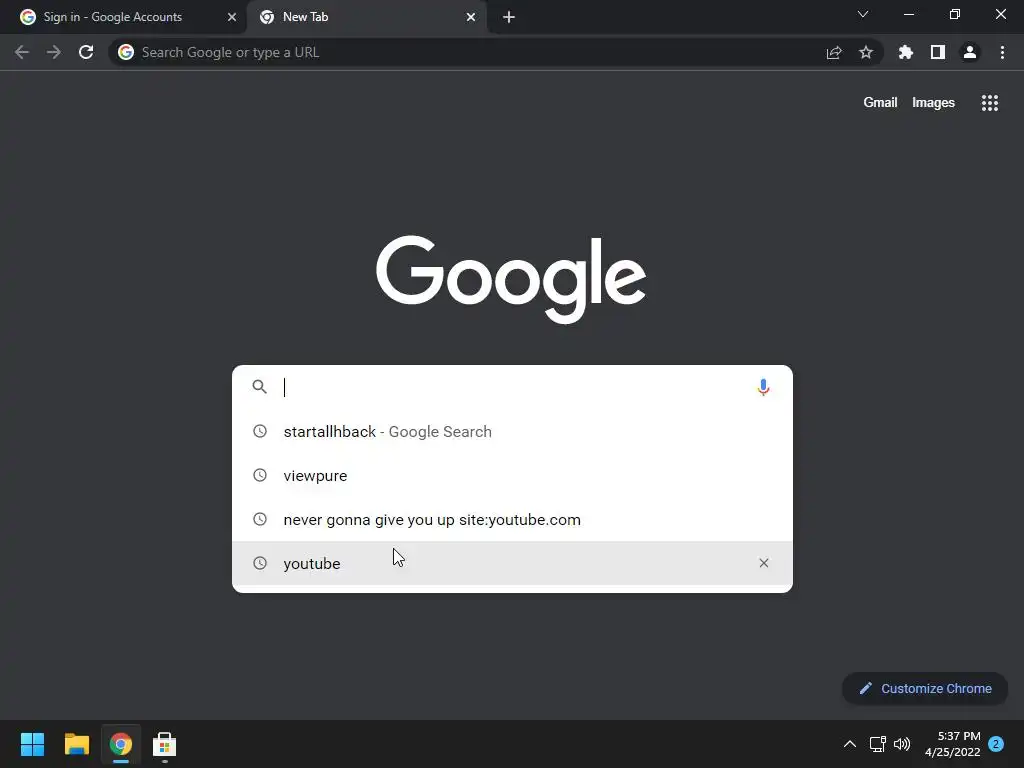Open Chrome's three-dot menu
This screenshot has width=1024, height=768.
click(1002, 52)
